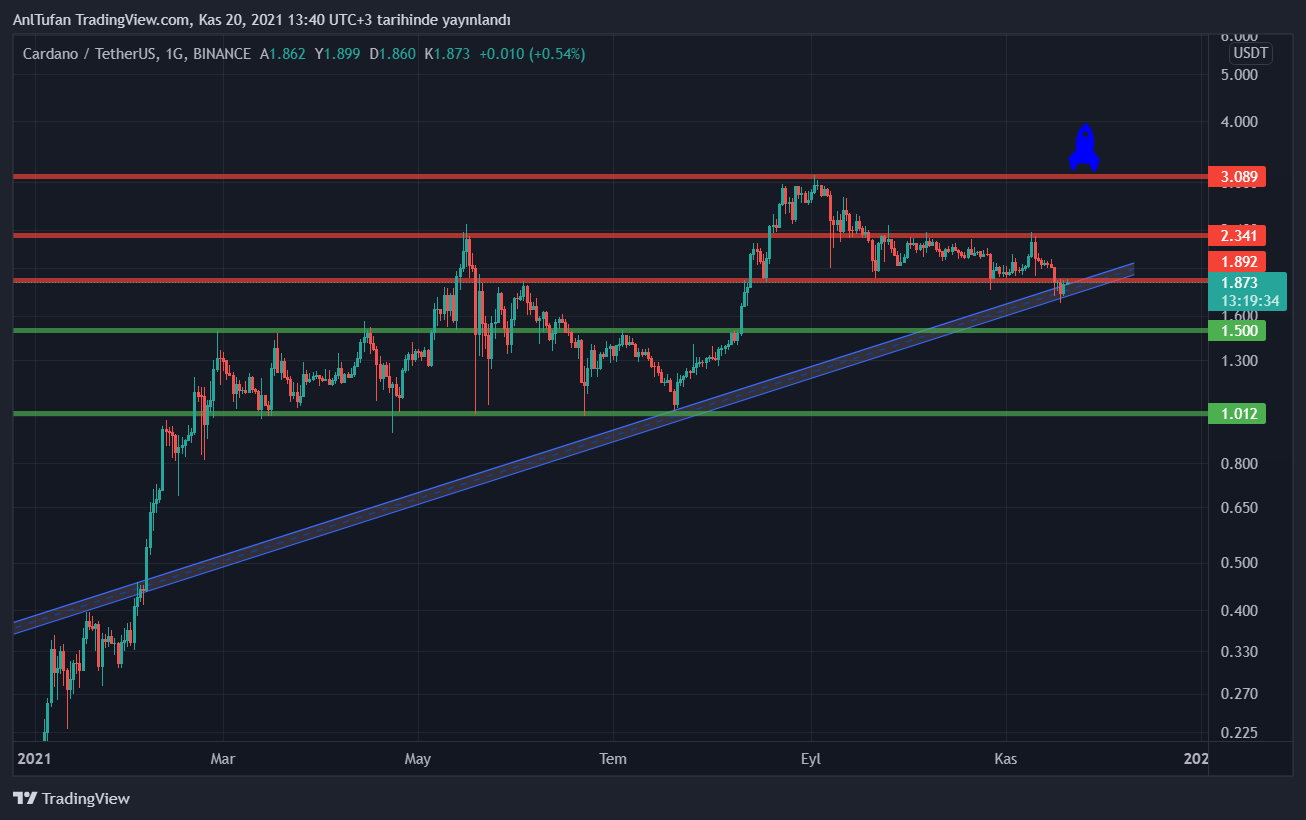Click the Kas label on time axis
The height and width of the screenshot is (820, 1306).
(1005, 759)
